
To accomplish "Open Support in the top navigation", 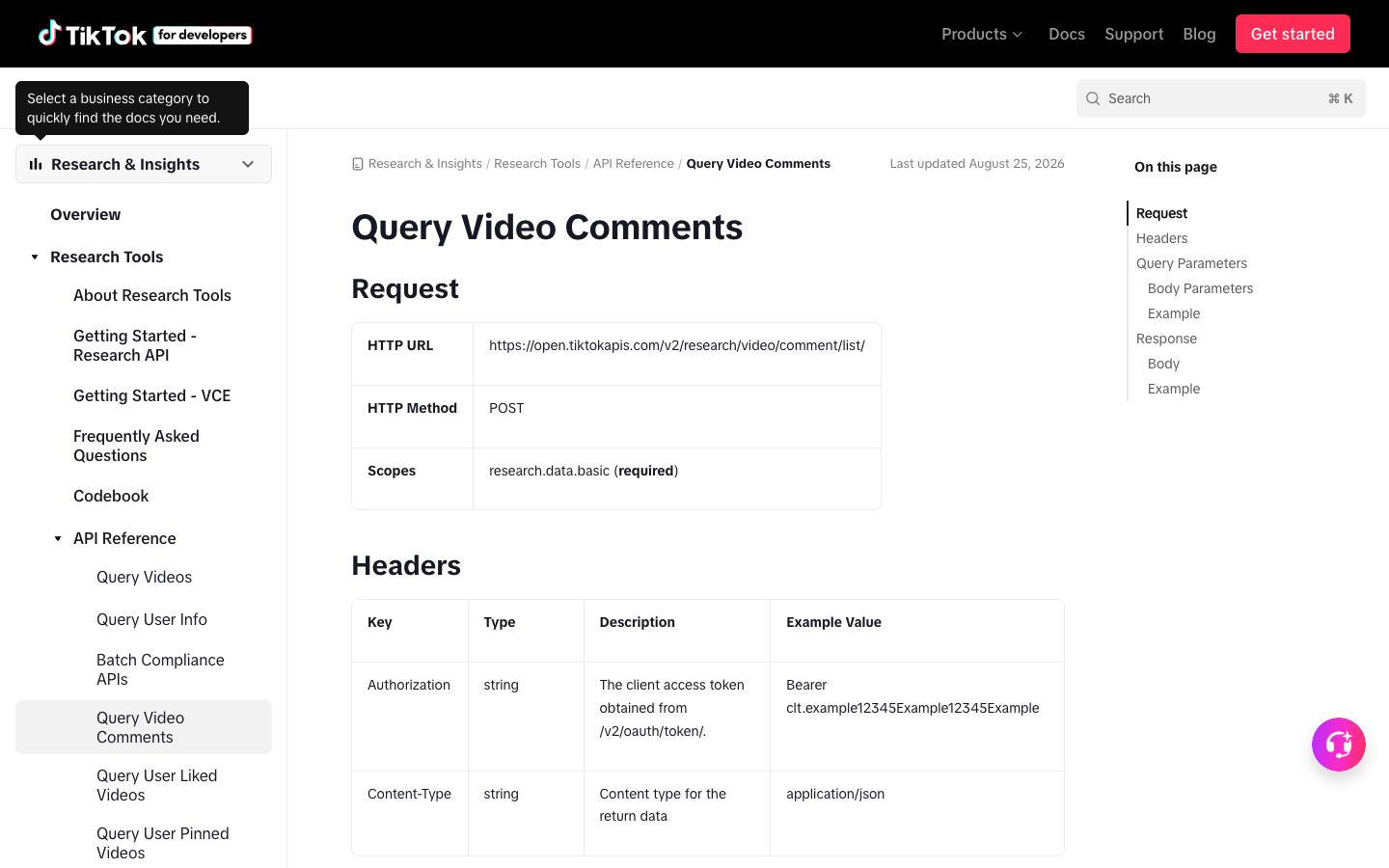I will pos(1134,34).
